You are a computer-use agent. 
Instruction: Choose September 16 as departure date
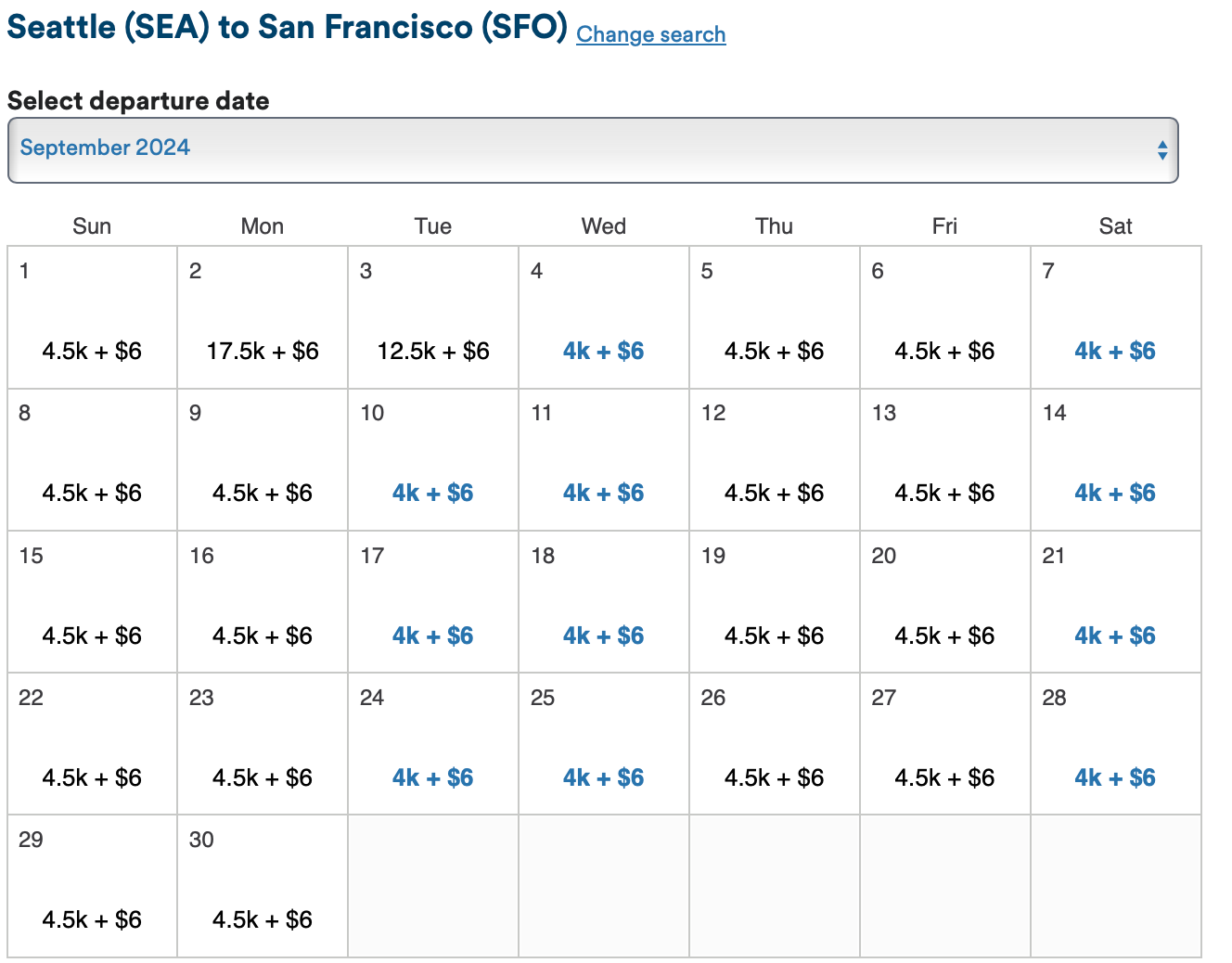263,636
